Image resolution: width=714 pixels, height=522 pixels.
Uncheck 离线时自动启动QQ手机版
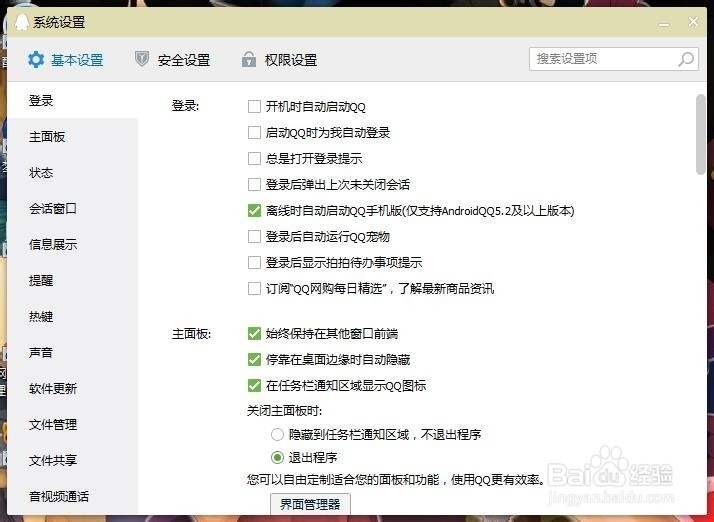click(x=254, y=210)
